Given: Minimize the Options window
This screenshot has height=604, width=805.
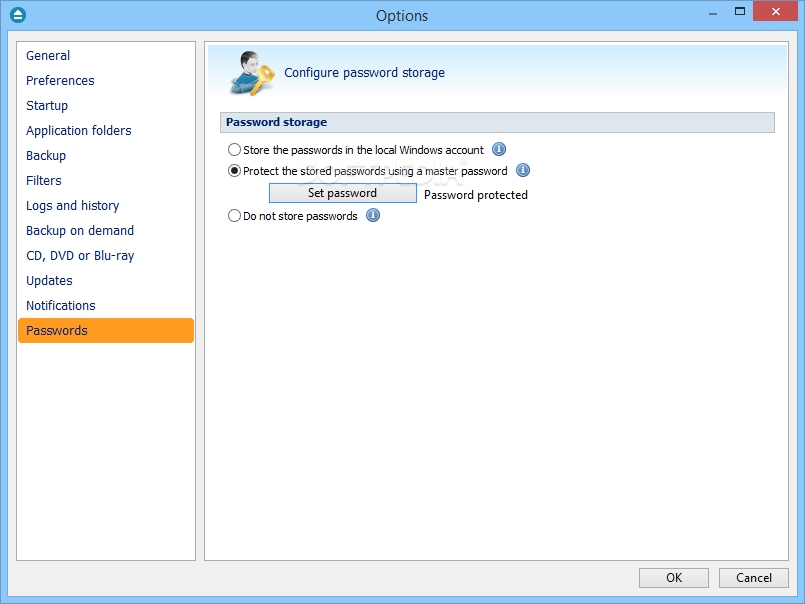Looking at the screenshot, I should [x=713, y=12].
